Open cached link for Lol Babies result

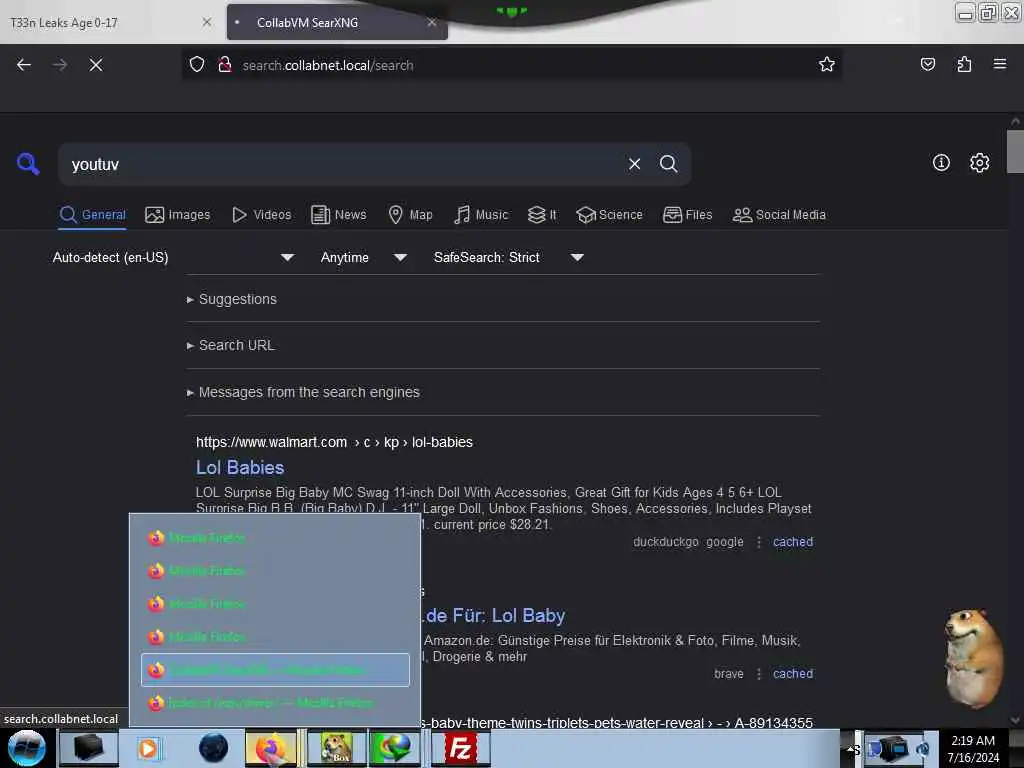(x=793, y=542)
